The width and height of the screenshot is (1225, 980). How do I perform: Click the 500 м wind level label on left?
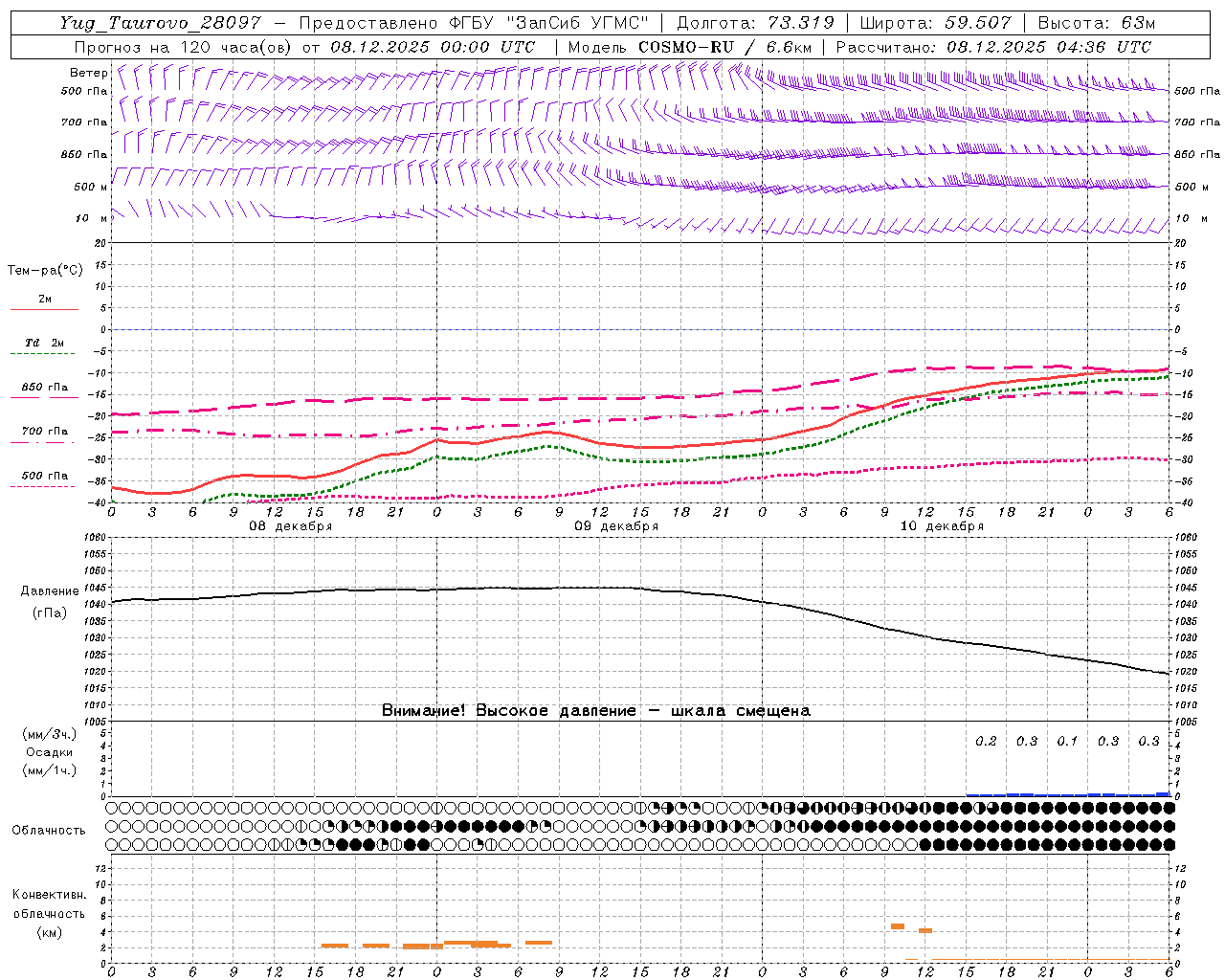[x=91, y=187]
